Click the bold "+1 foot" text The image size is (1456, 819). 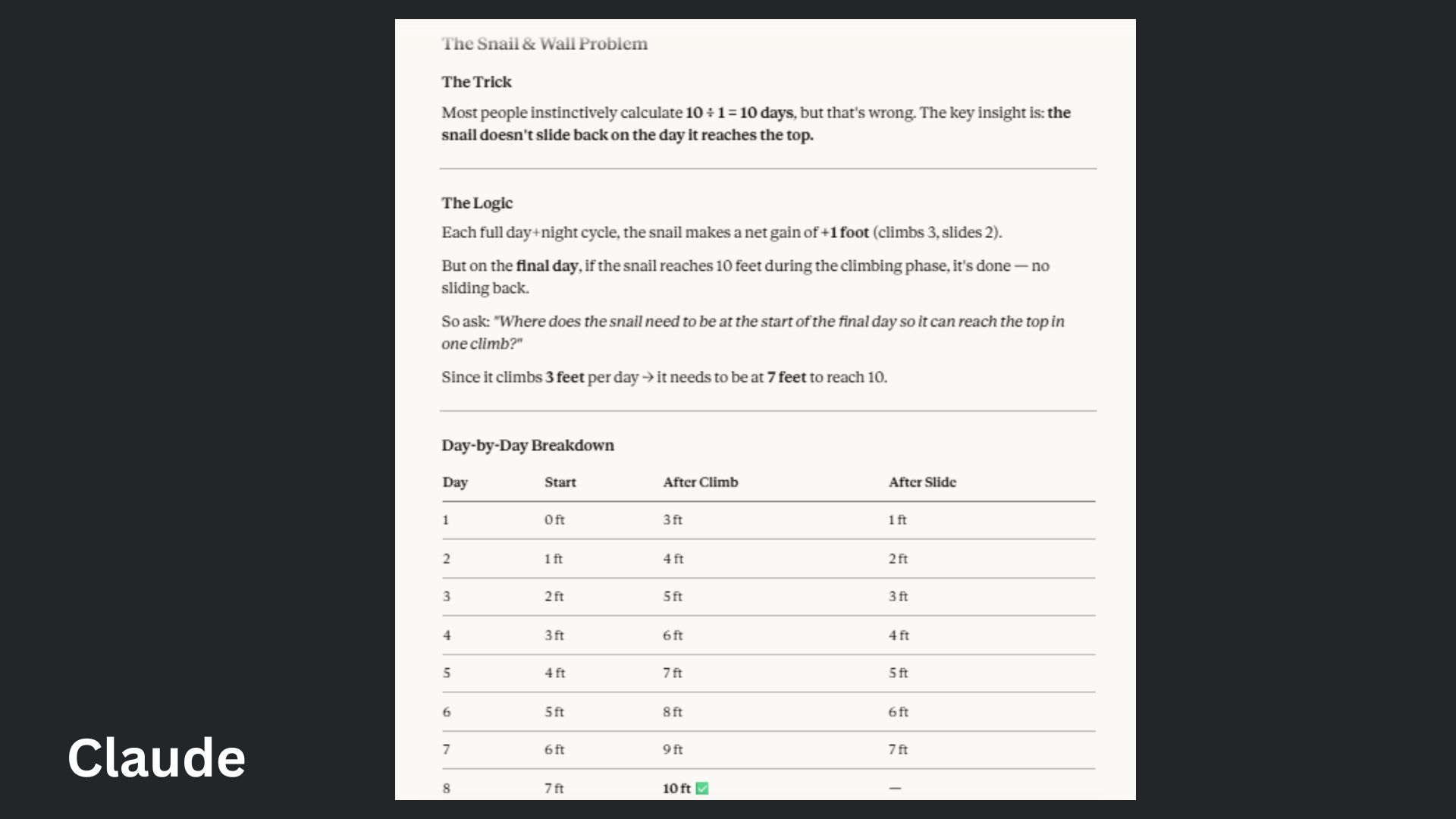tap(845, 233)
